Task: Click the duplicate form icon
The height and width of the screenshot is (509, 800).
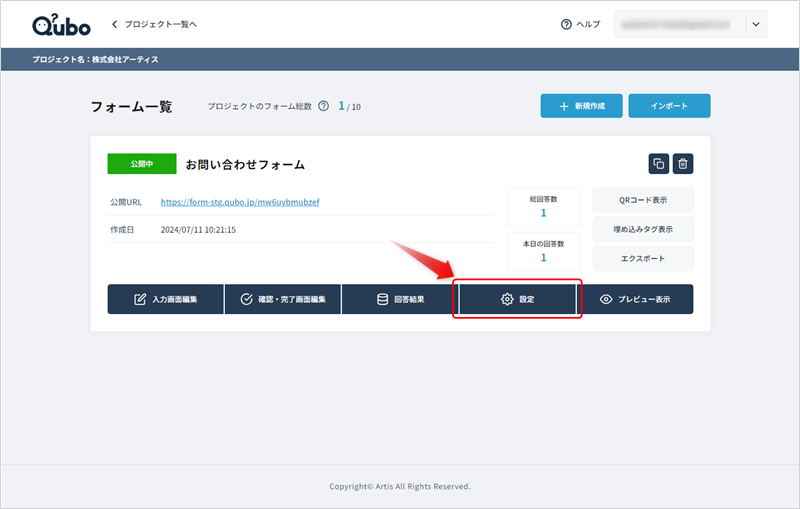Action: [x=658, y=164]
